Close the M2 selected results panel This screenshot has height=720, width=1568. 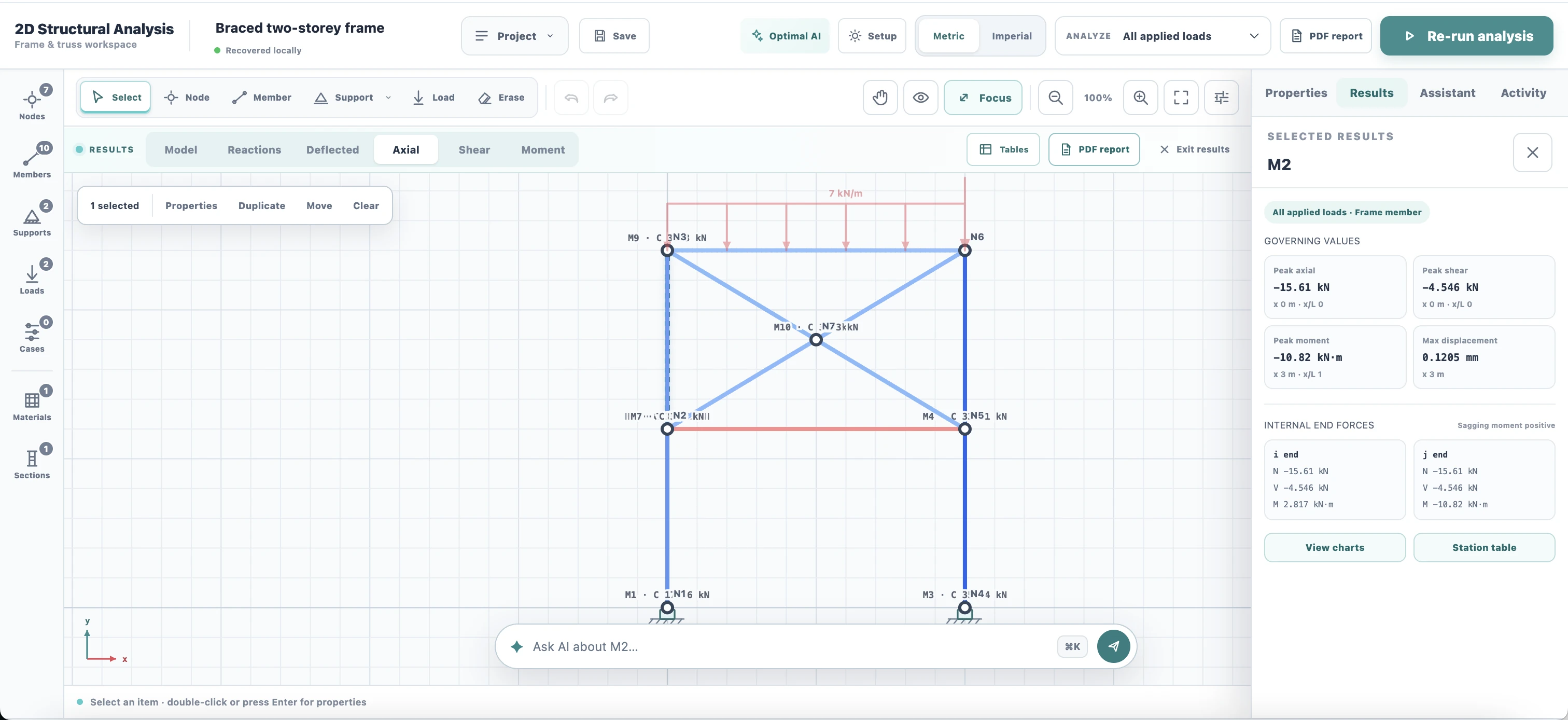[x=1532, y=153]
